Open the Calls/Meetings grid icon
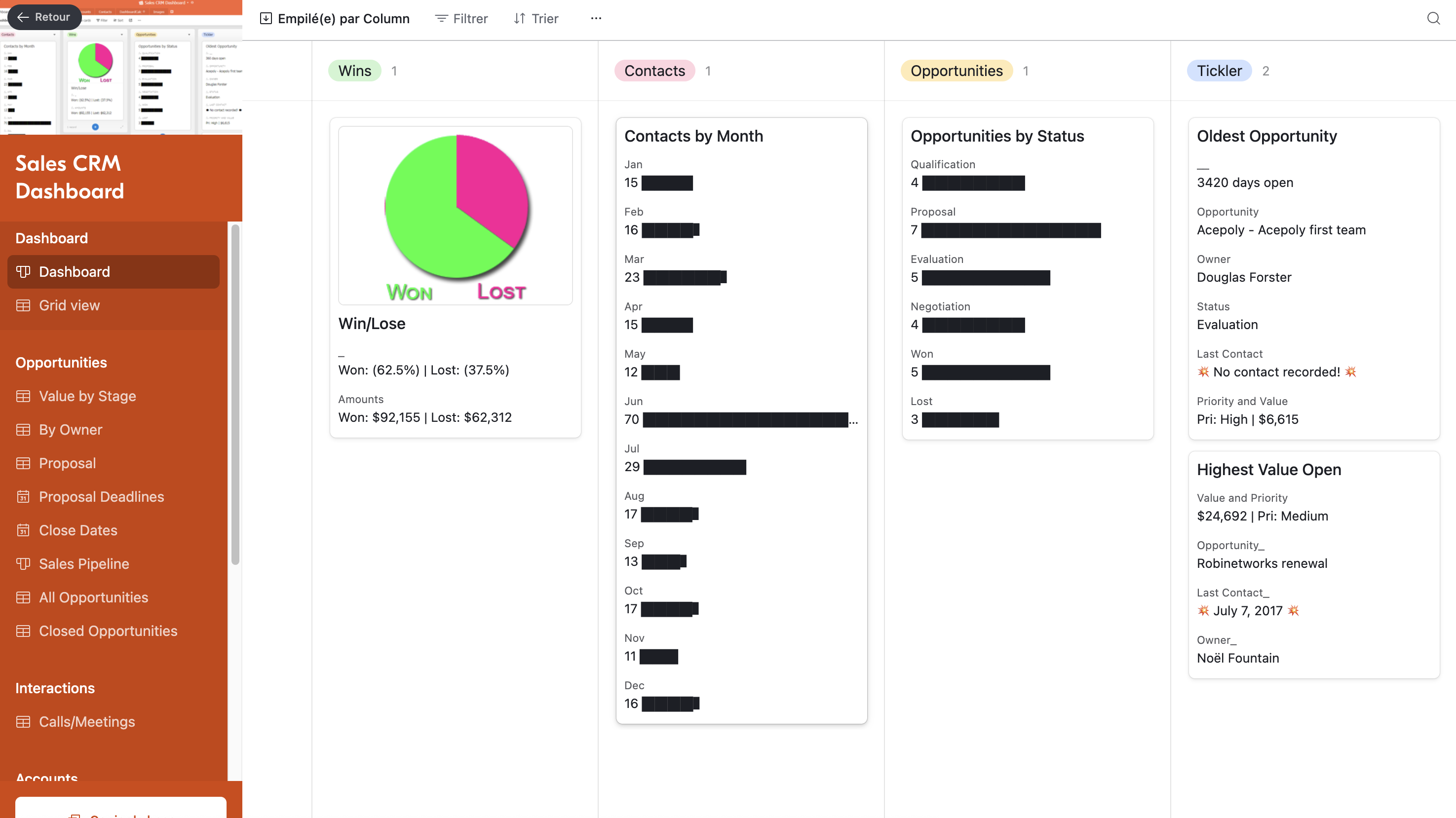This screenshot has height=818, width=1456. click(x=23, y=721)
